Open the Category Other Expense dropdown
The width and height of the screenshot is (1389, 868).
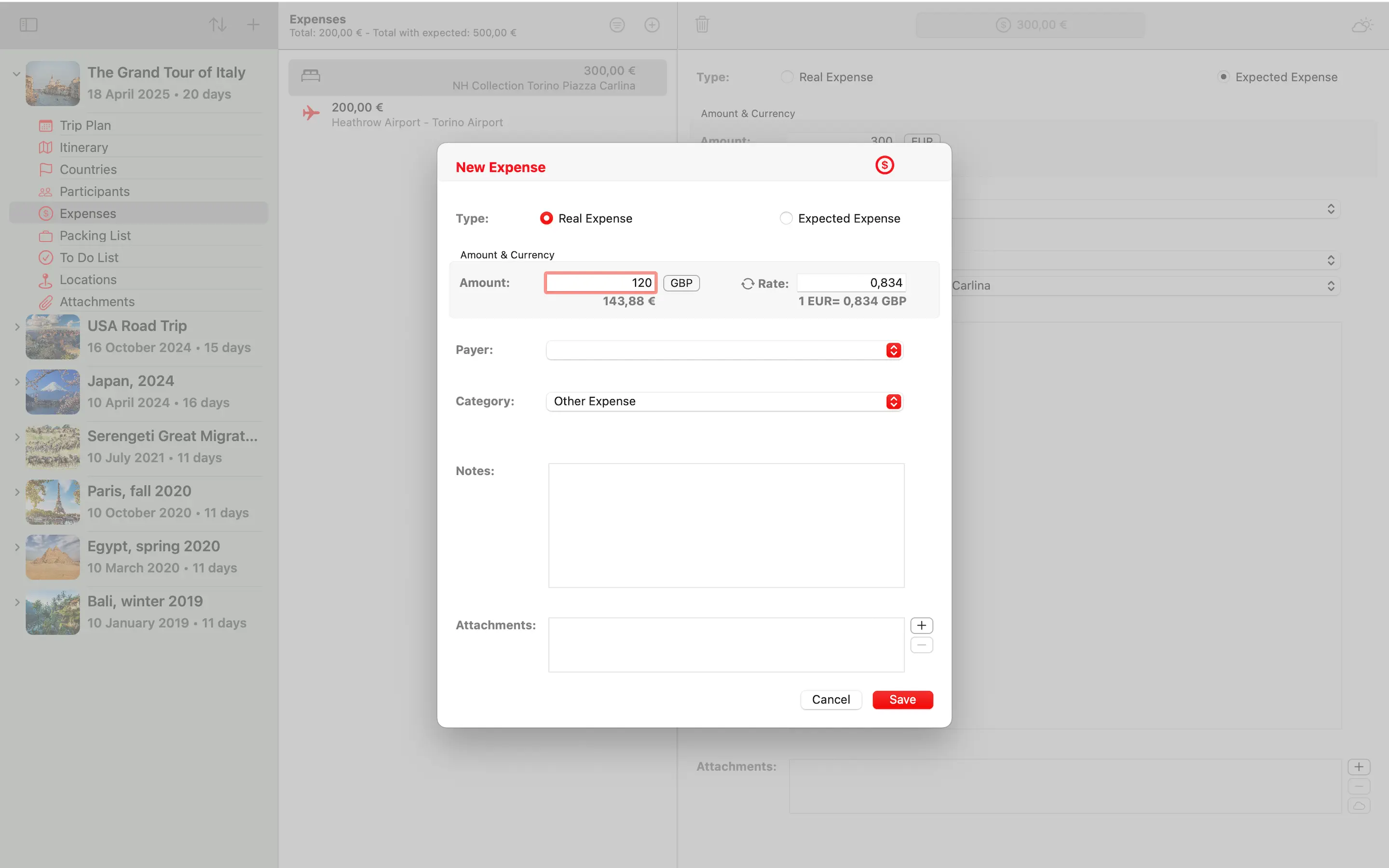coord(724,401)
